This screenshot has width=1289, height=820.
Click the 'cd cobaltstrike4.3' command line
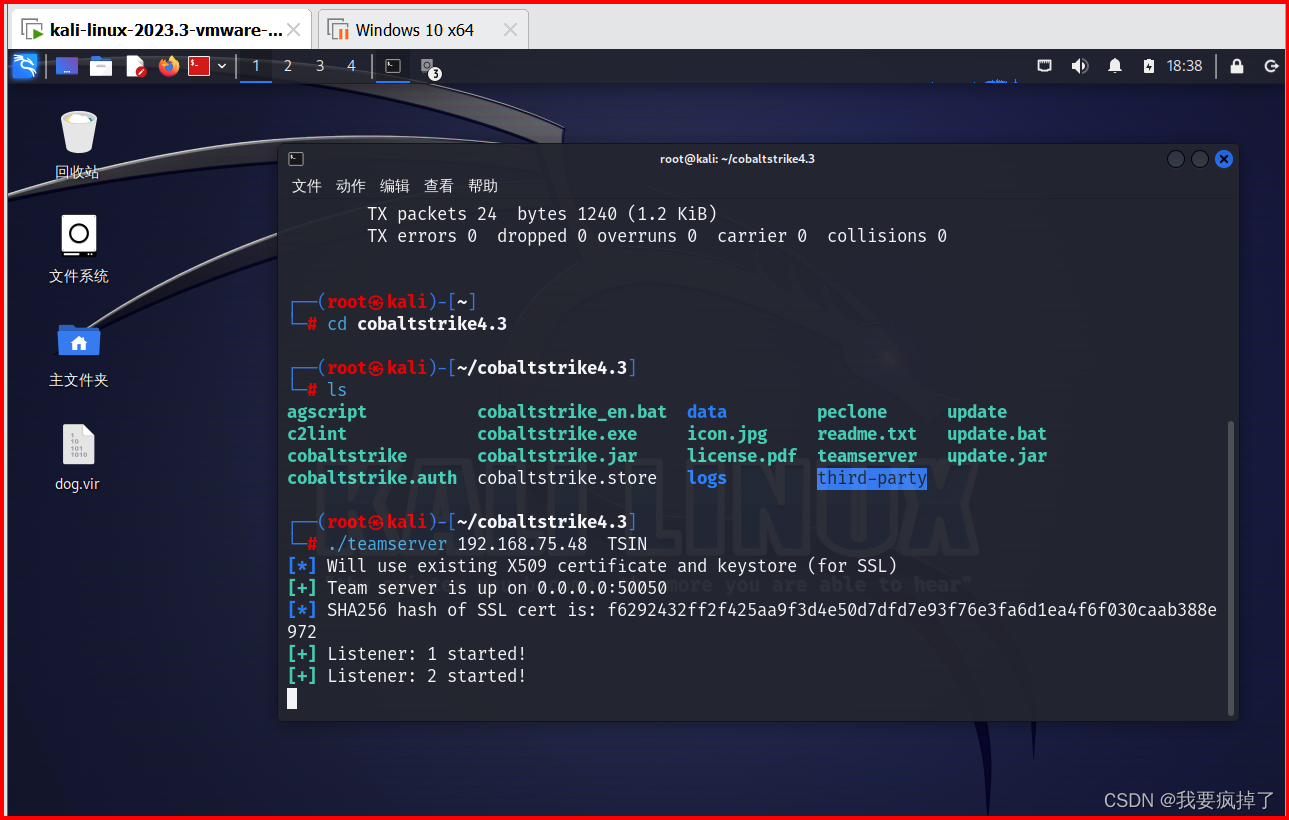tap(417, 324)
